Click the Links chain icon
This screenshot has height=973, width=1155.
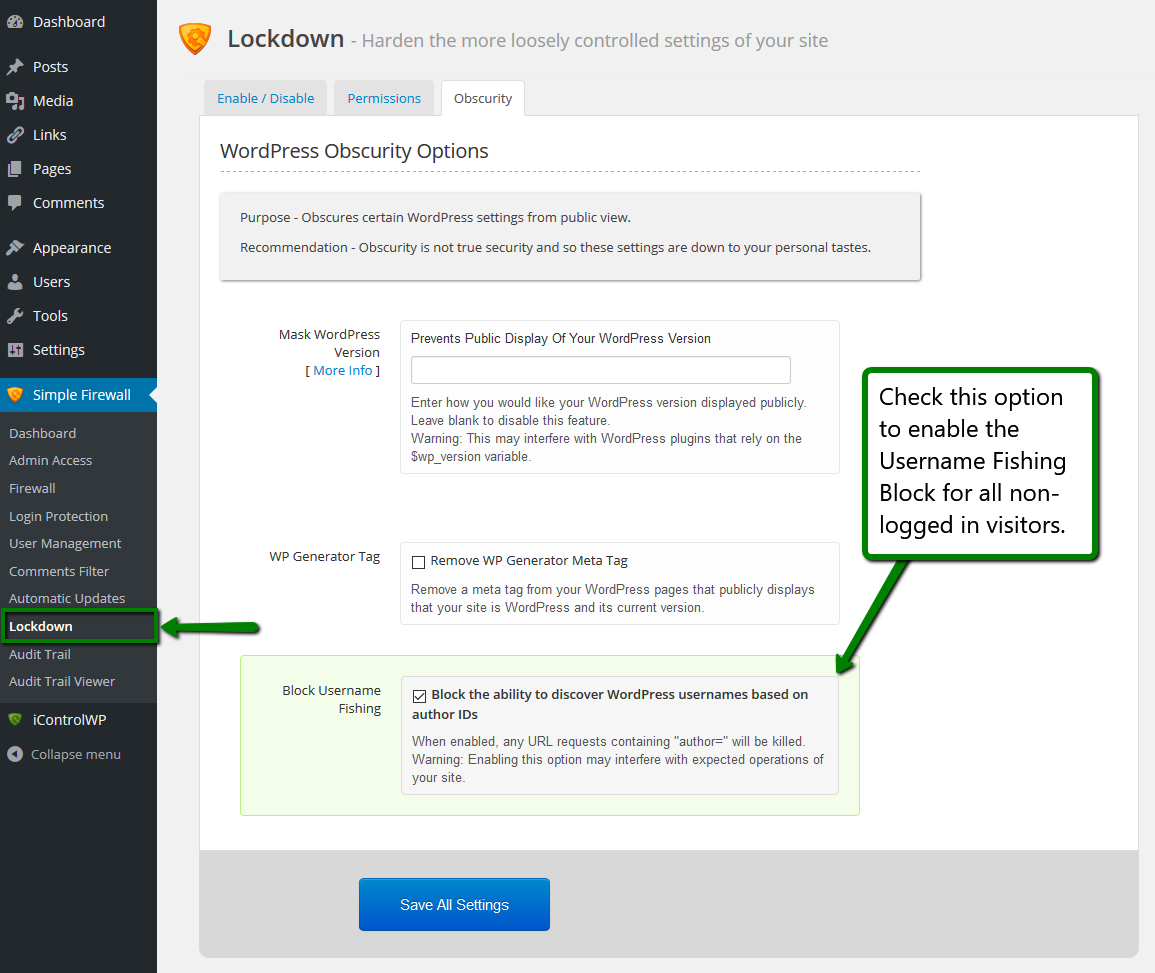pyautogui.click(x=15, y=135)
